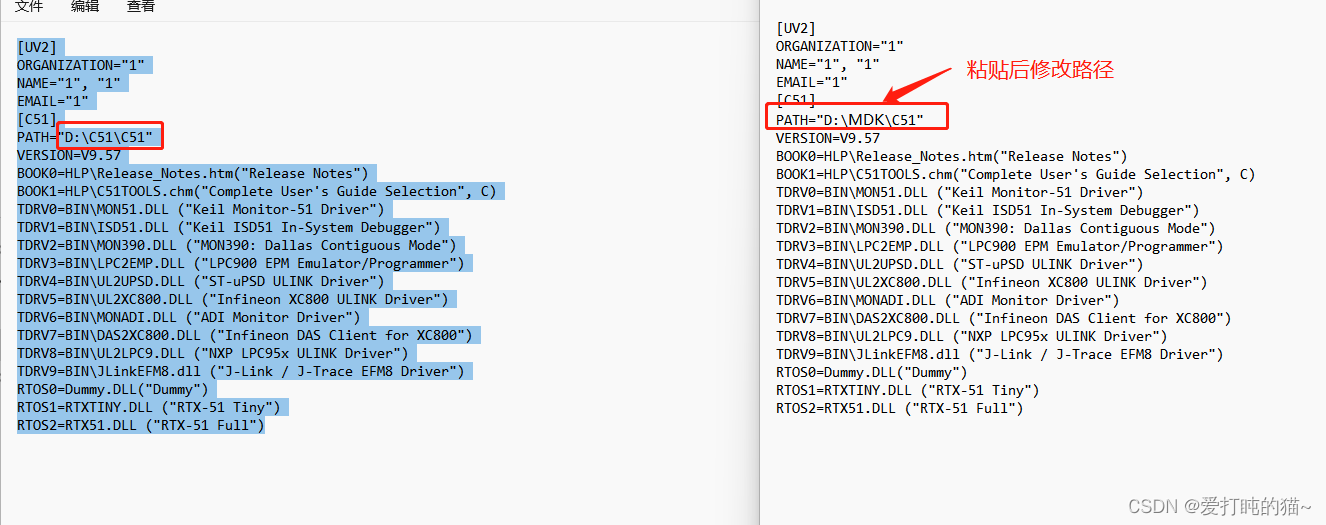Image resolution: width=1326 pixels, height=525 pixels.
Task: Click RTOS2=RTX51.DLL line in right window
Action: tap(900, 408)
